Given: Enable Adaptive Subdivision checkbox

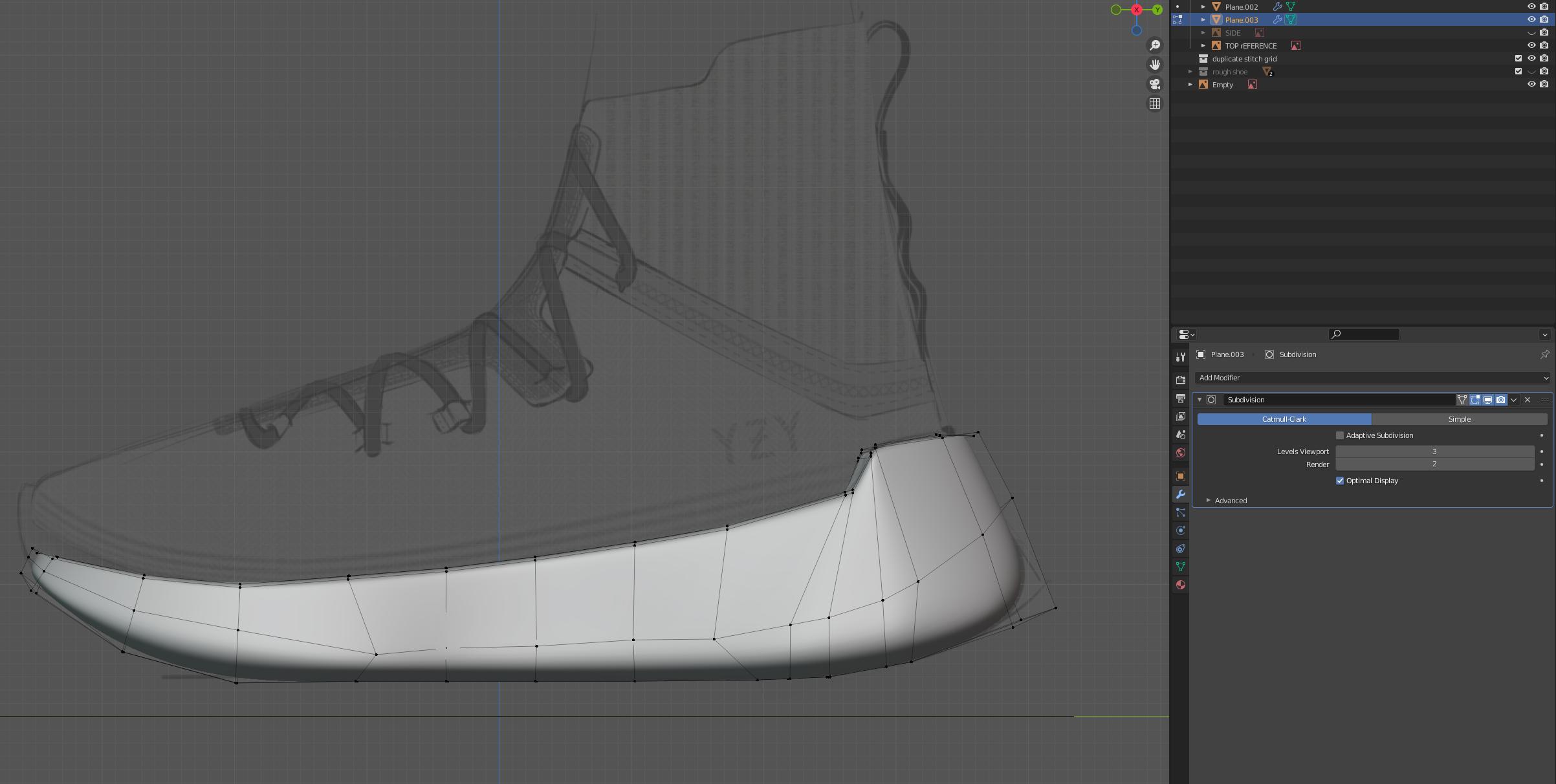Looking at the screenshot, I should [1339, 435].
